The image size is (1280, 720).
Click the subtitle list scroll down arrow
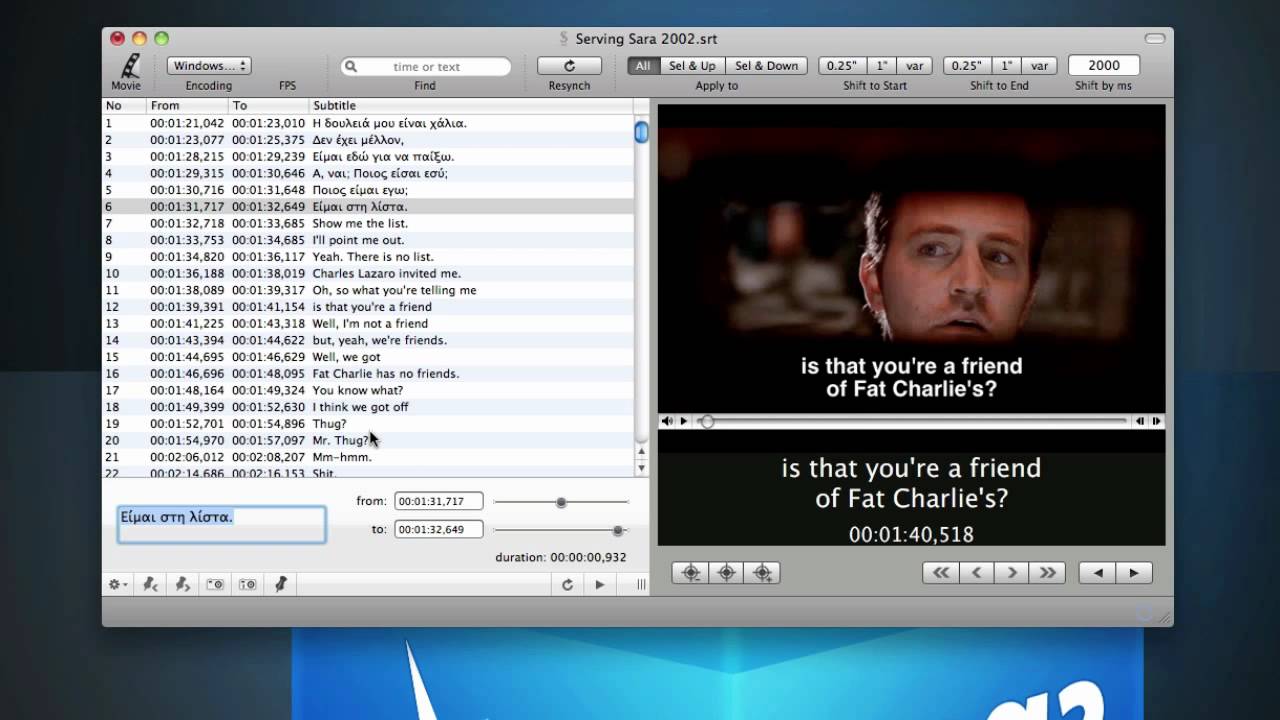[641, 468]
